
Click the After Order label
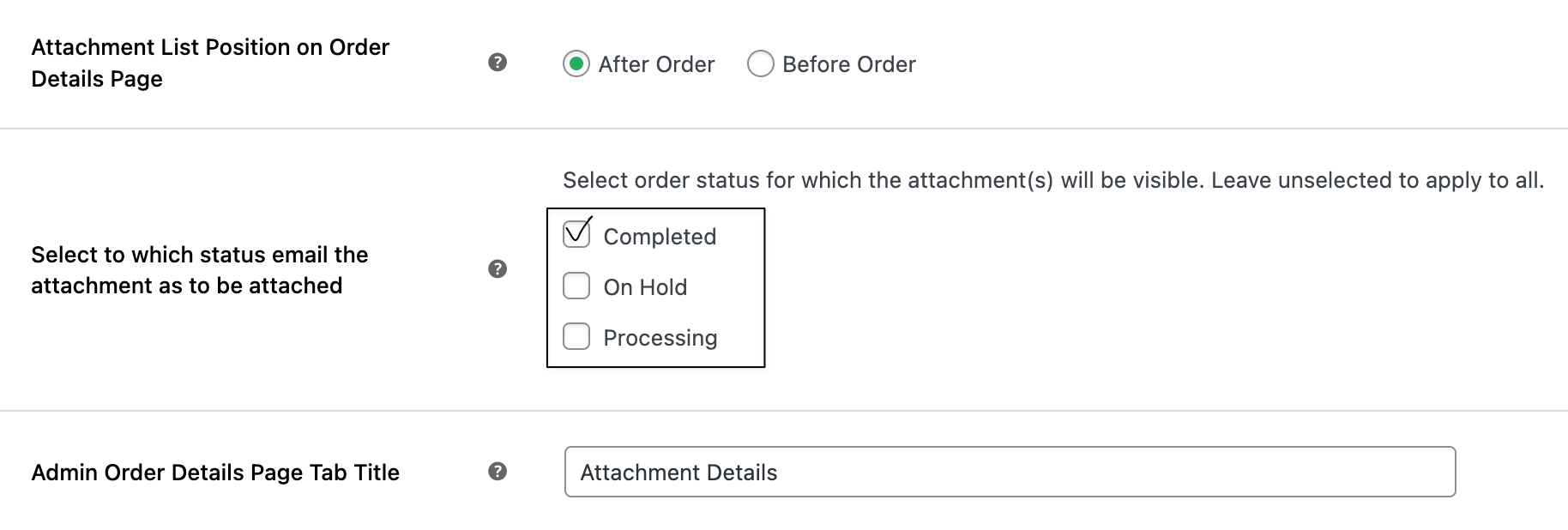point(657,63)
